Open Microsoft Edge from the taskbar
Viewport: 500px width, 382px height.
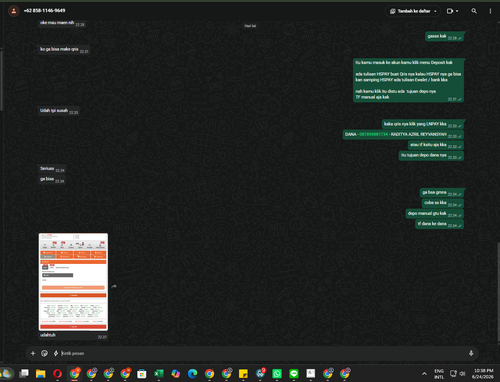point(192,373)
